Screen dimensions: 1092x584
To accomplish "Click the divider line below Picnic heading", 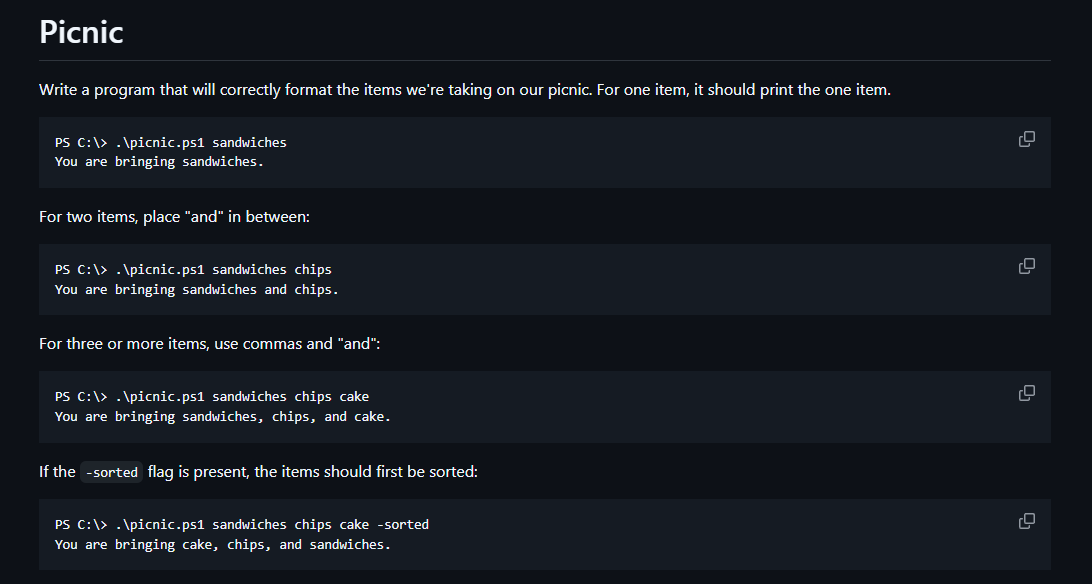I will (545, 61).
